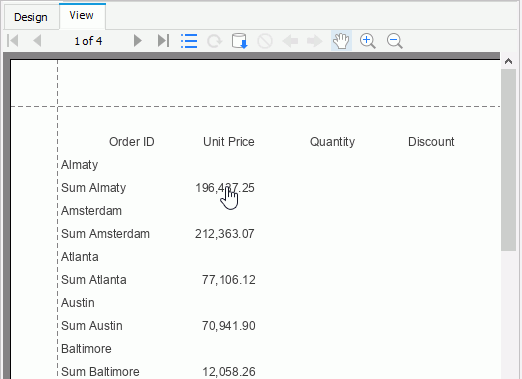Click the value 12,058.26

[x=229, y=372]
